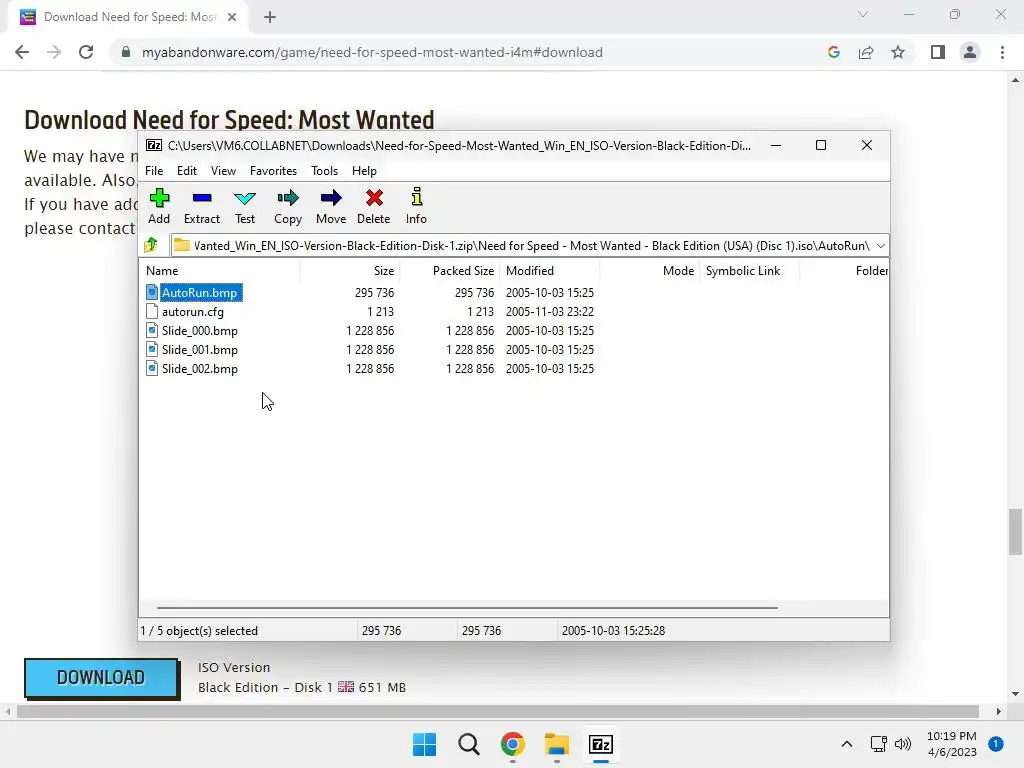Open File Explorer from taskbar

(556, 744)
